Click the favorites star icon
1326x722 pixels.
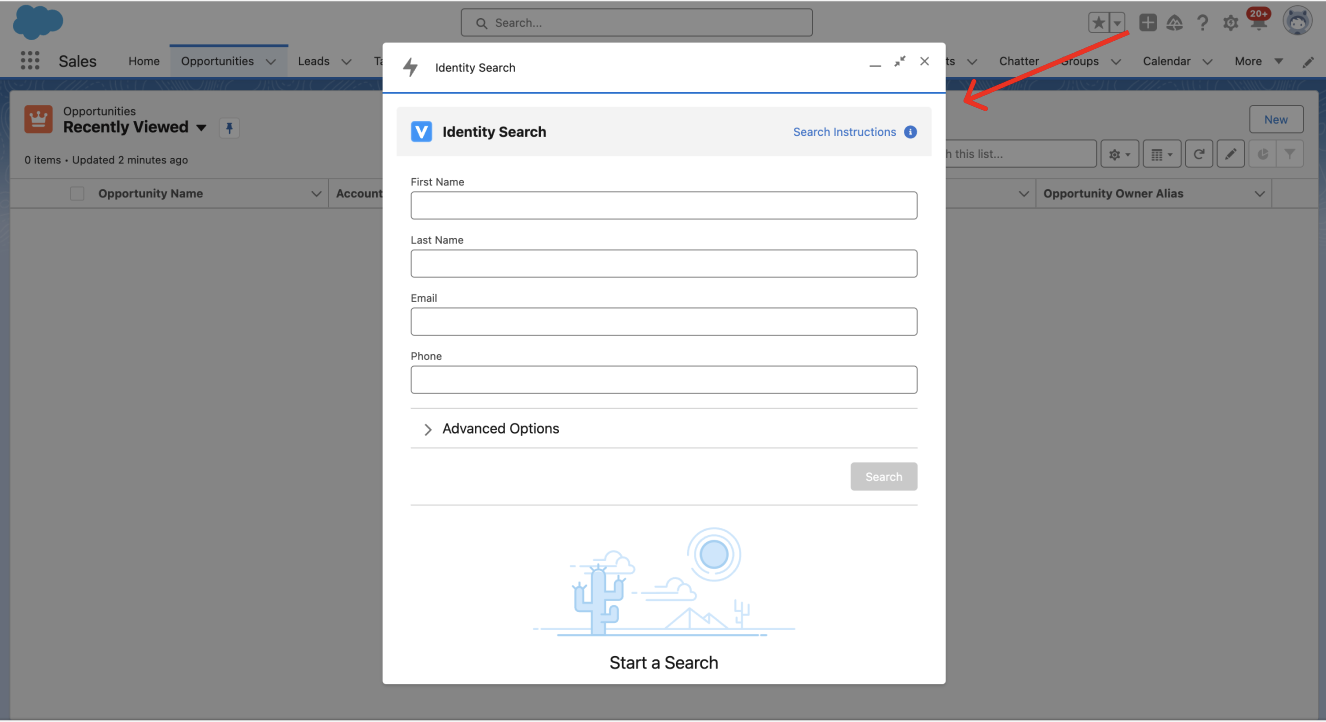pyautogui.click(x=1099, y=22)
